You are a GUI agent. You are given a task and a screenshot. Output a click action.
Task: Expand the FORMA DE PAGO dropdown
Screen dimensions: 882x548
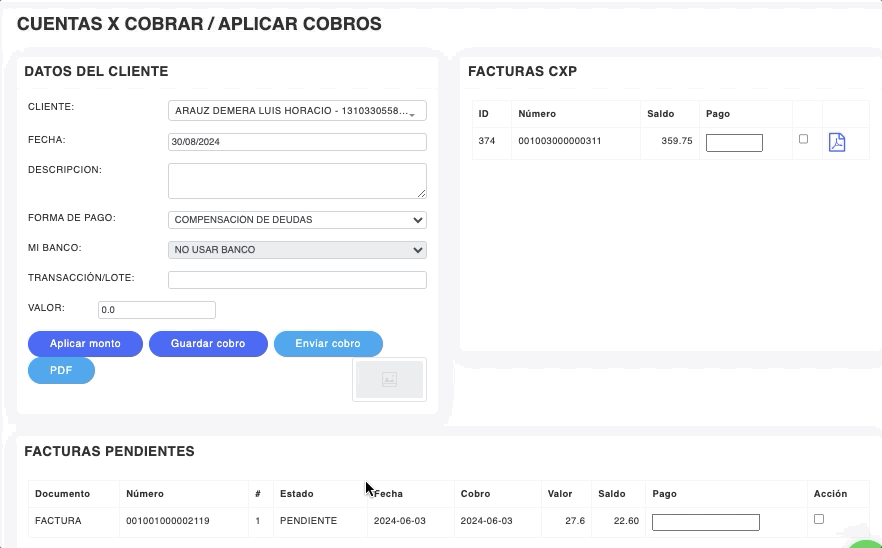[297, 220]
